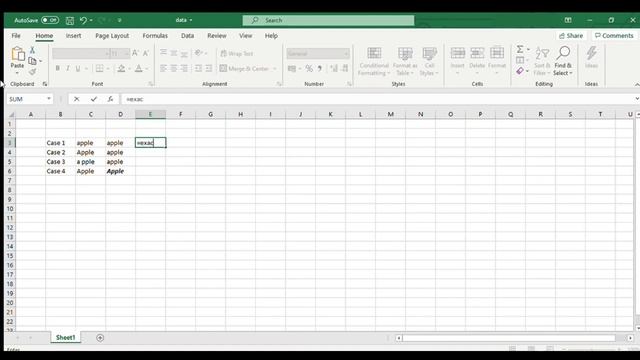Screen dimensions: 640x360
Task: Switch to the Formulas tab
Action: pos(155,36)
